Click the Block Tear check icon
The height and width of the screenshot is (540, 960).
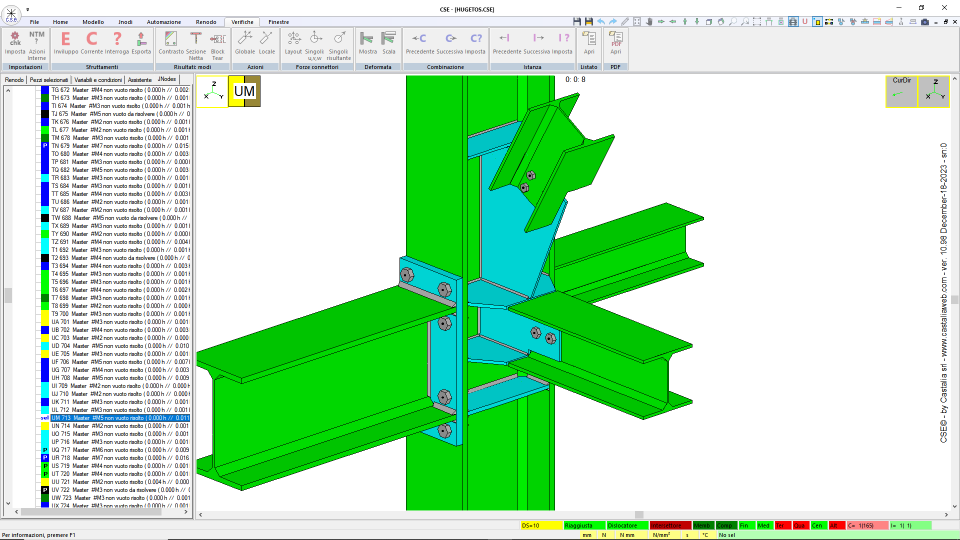coord(217,46)
